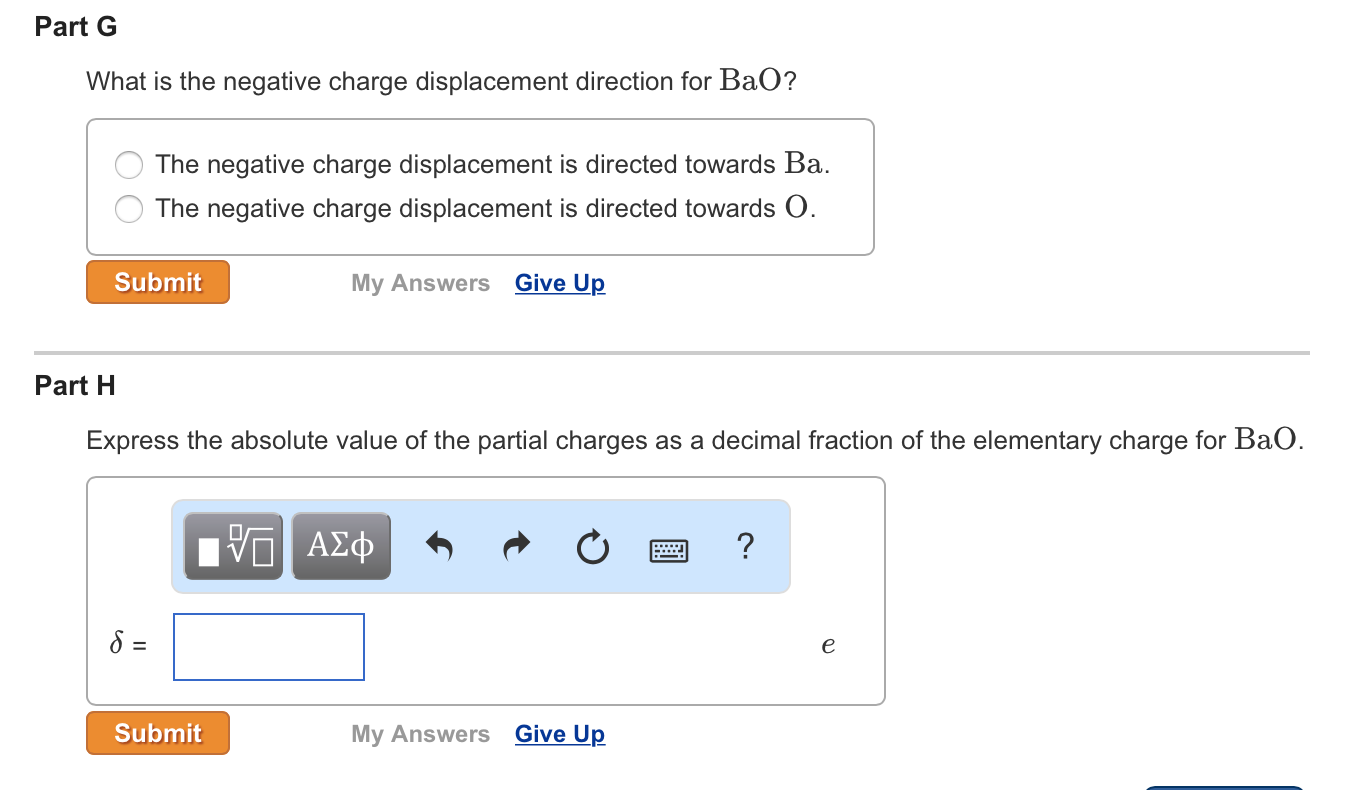Give Up on Part H
1360x790 pixels.
(559, 734)
